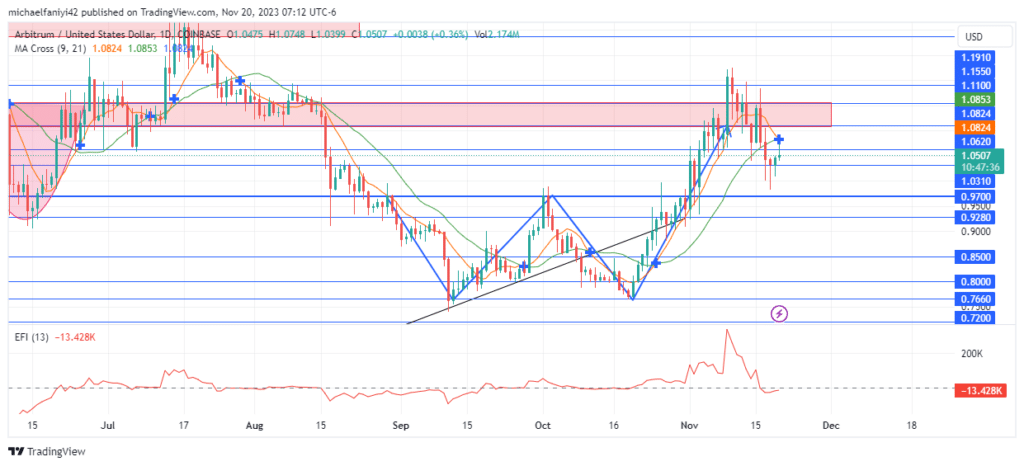This screenshot has width=1024, height=466.
Task: Click the Nov date on time axis
Action: click(688, 426)
